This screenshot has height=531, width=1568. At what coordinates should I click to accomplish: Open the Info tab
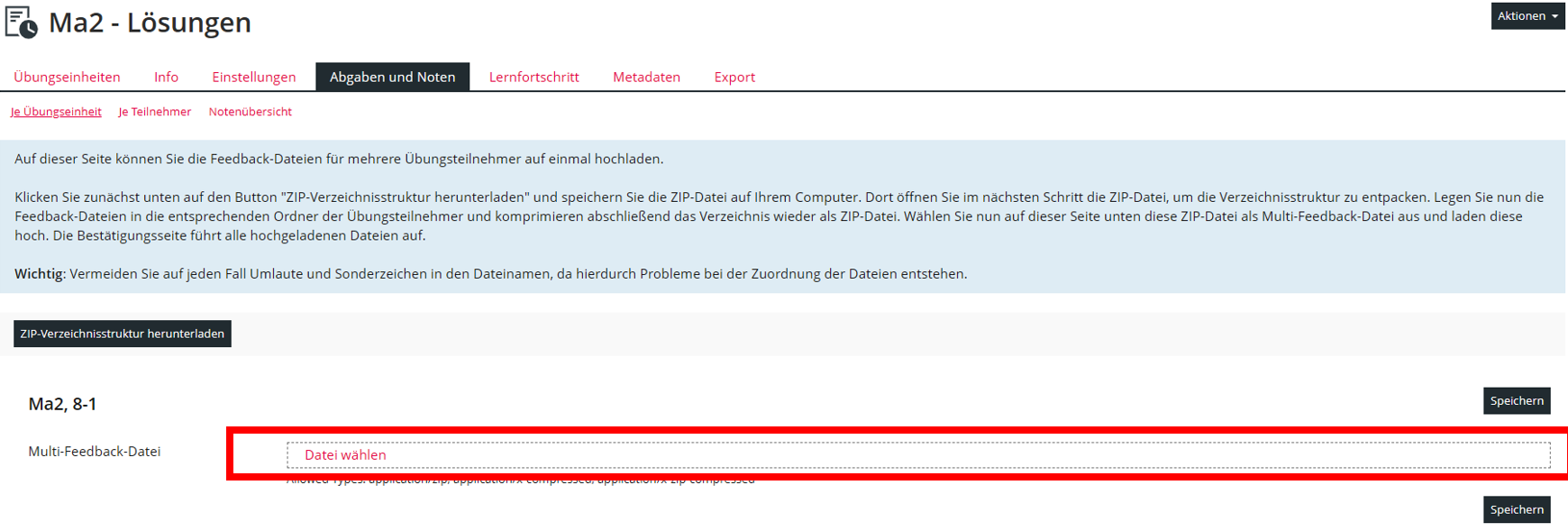point(166,78)
